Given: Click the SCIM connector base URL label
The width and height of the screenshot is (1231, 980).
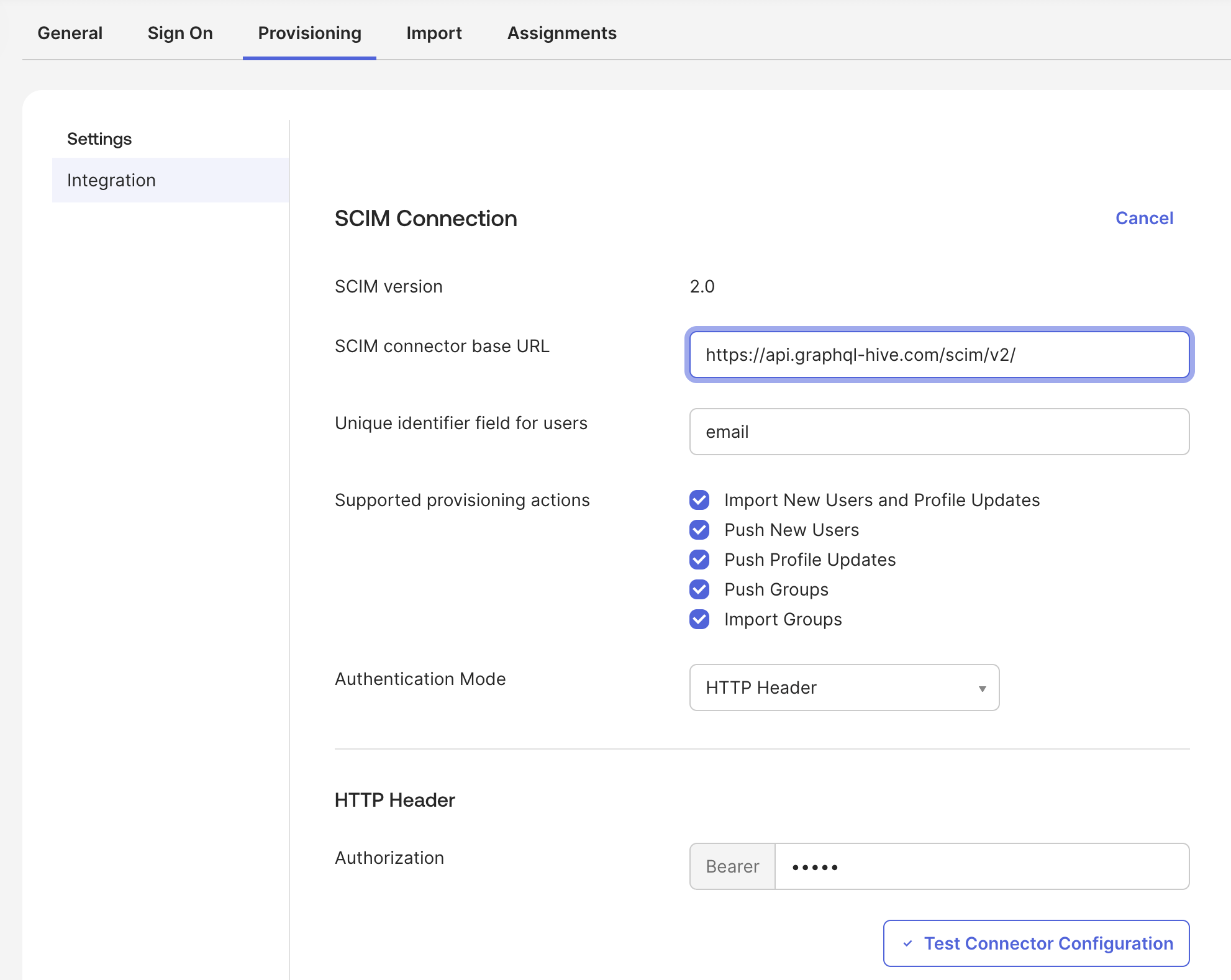Looking at the screenshot, I should coord(442,346).
